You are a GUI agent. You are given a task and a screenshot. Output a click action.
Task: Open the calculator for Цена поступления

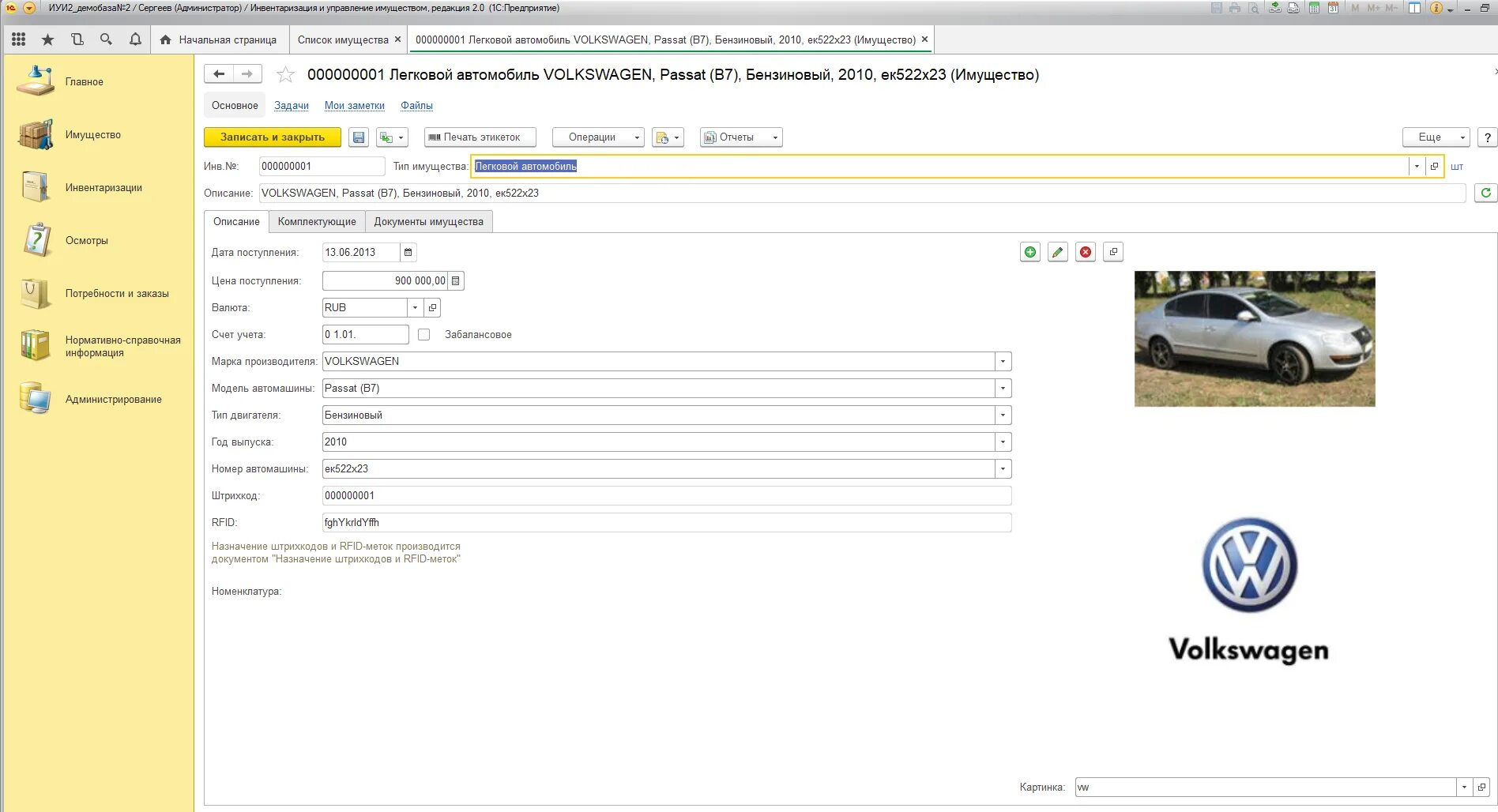(x=455, y=281)
